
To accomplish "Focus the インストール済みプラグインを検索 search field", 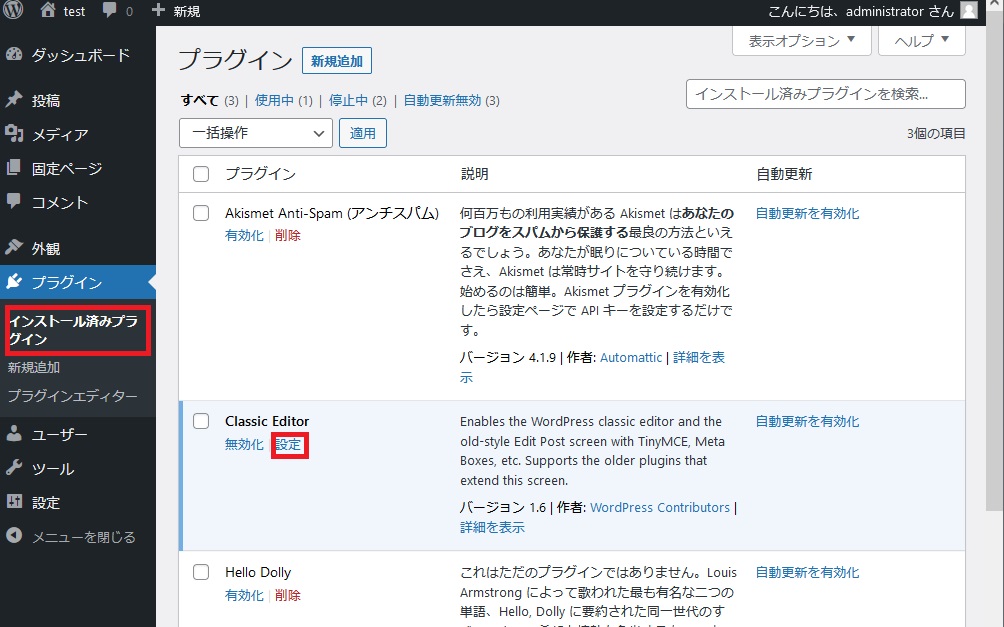I will (x=825, y=94).
